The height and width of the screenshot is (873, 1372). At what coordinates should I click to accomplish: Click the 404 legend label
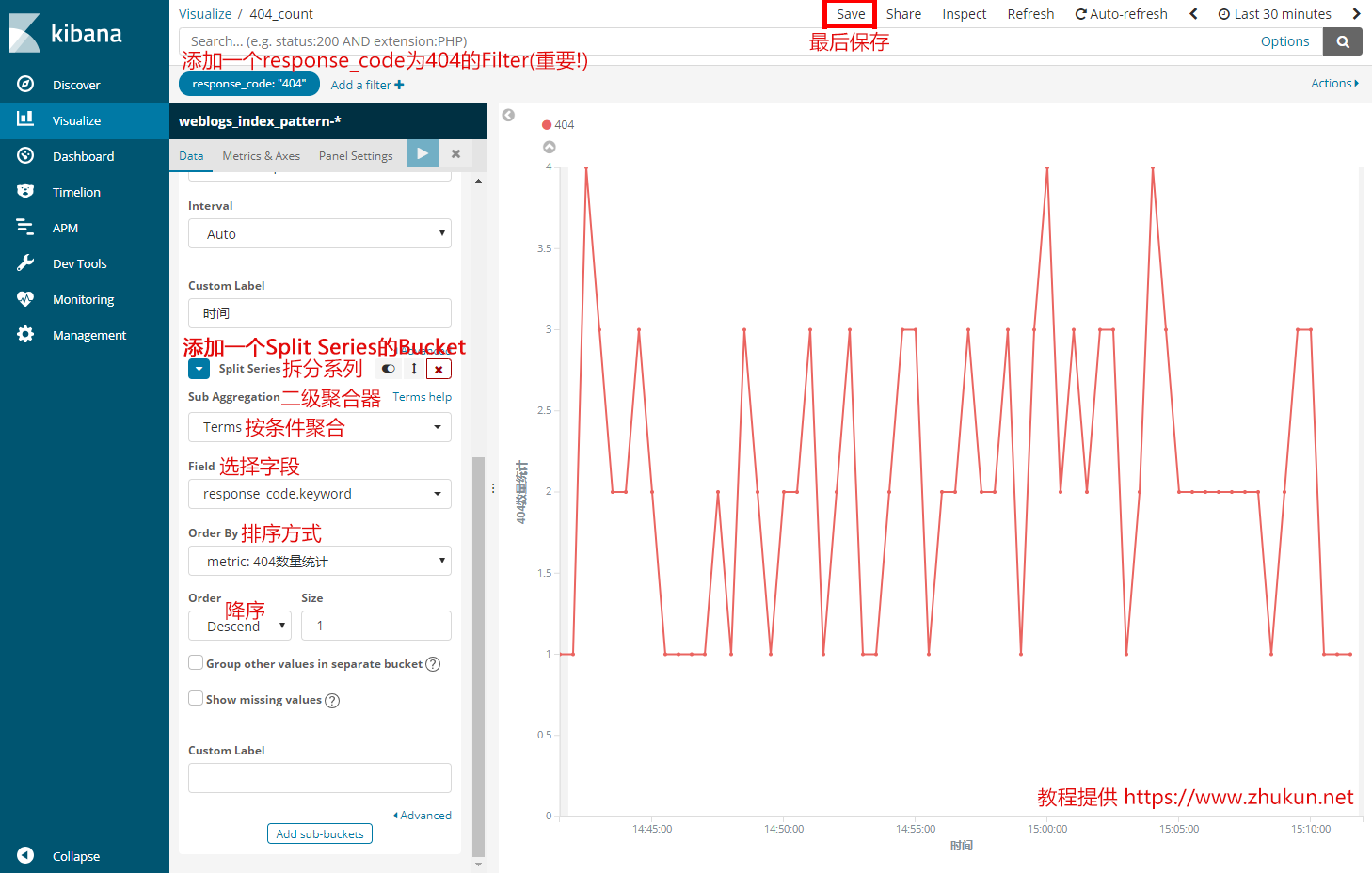(x=565, y=124)
